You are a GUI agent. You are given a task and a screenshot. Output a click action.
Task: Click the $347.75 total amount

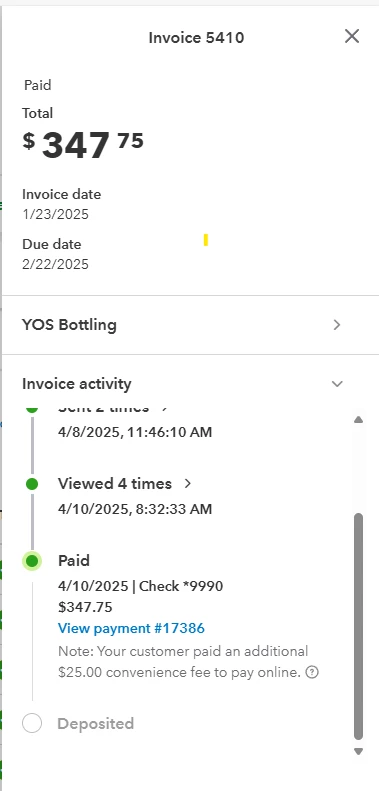(x=83, y=145)
